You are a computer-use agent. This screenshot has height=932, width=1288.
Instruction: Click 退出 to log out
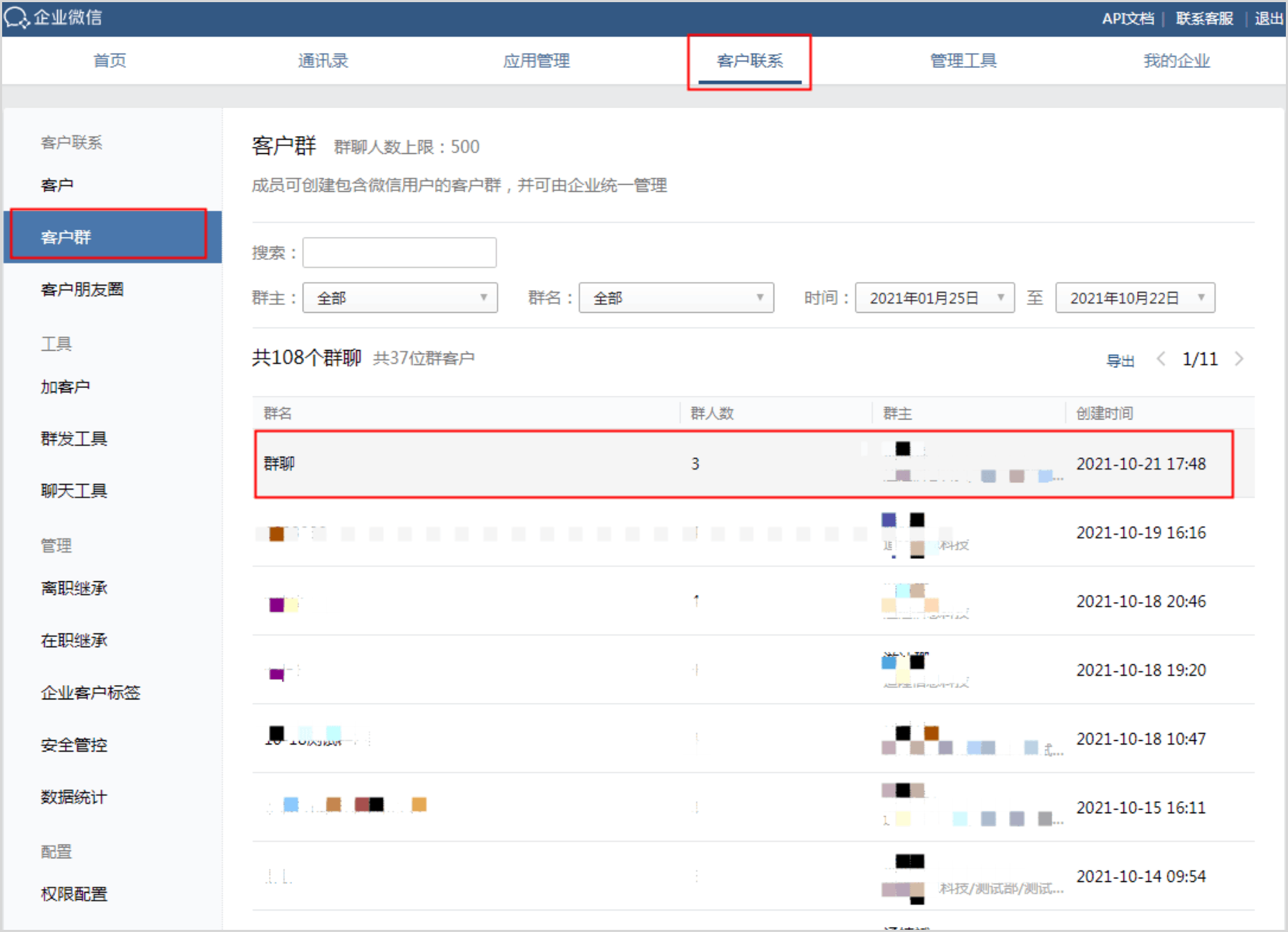(1269, 19)
